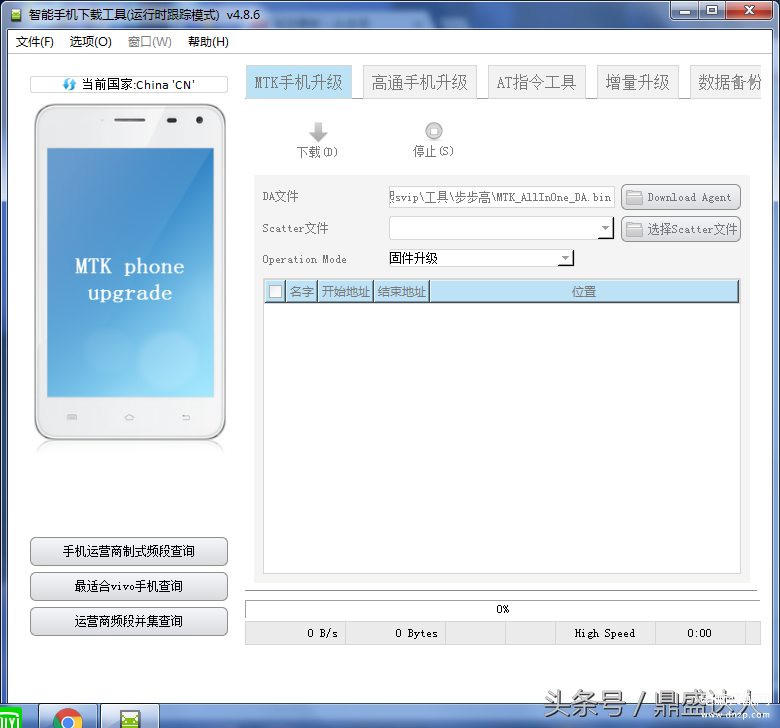
Task: Toggle the select-all checkbox in table header
Action: click(275, 291)
